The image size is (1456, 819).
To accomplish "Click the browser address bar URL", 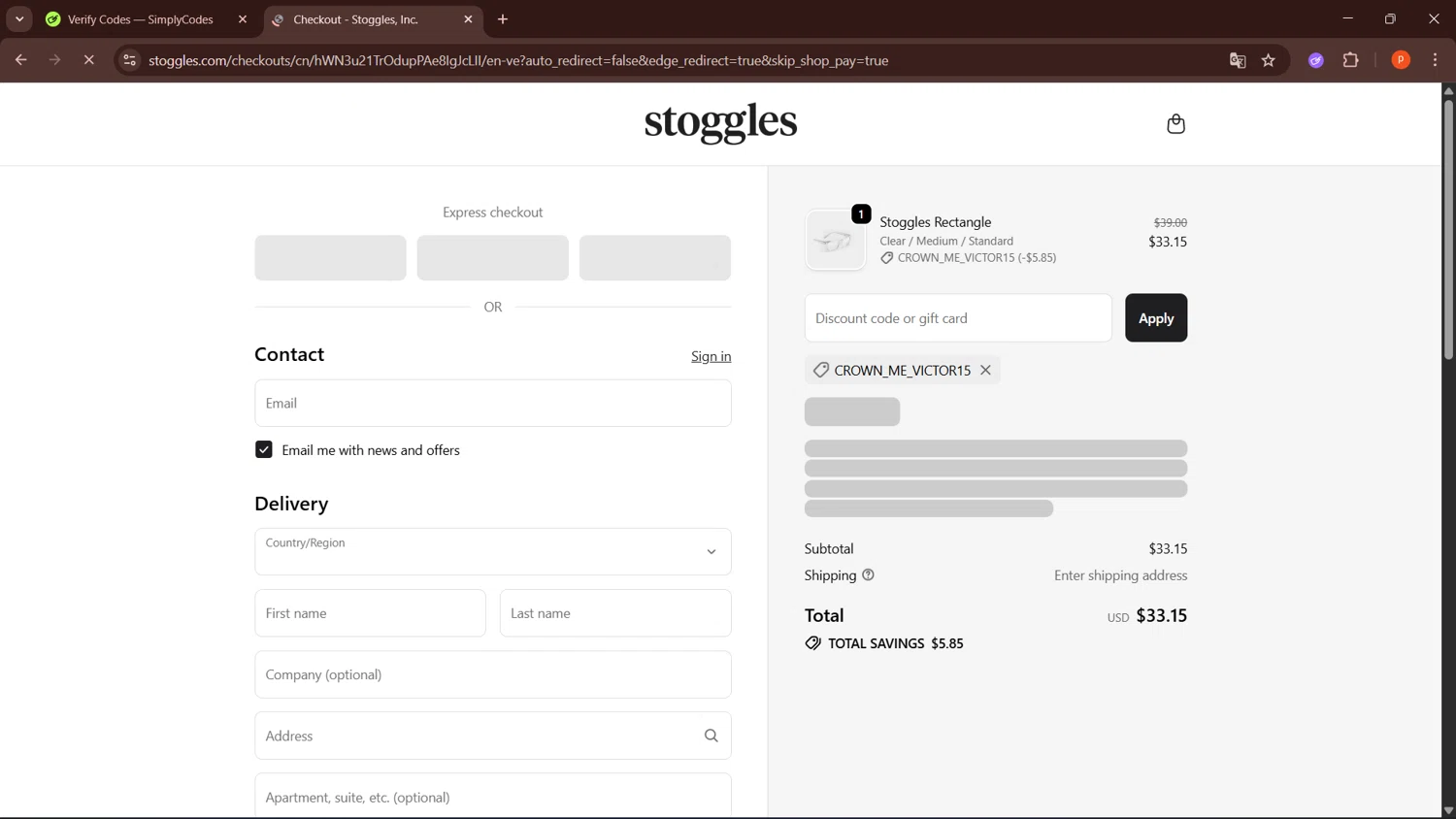I will 518,60.
